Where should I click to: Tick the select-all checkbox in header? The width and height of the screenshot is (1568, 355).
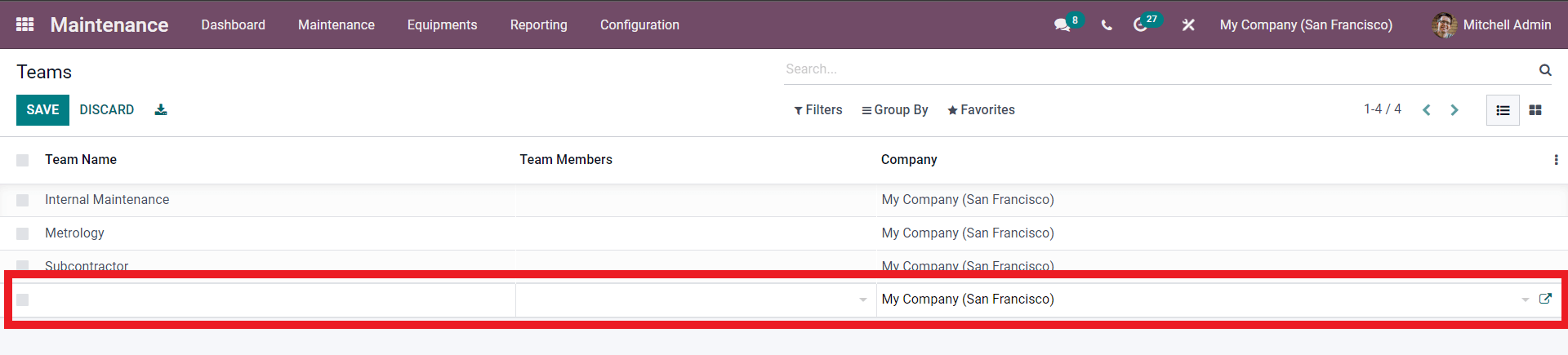pos(22,160)
